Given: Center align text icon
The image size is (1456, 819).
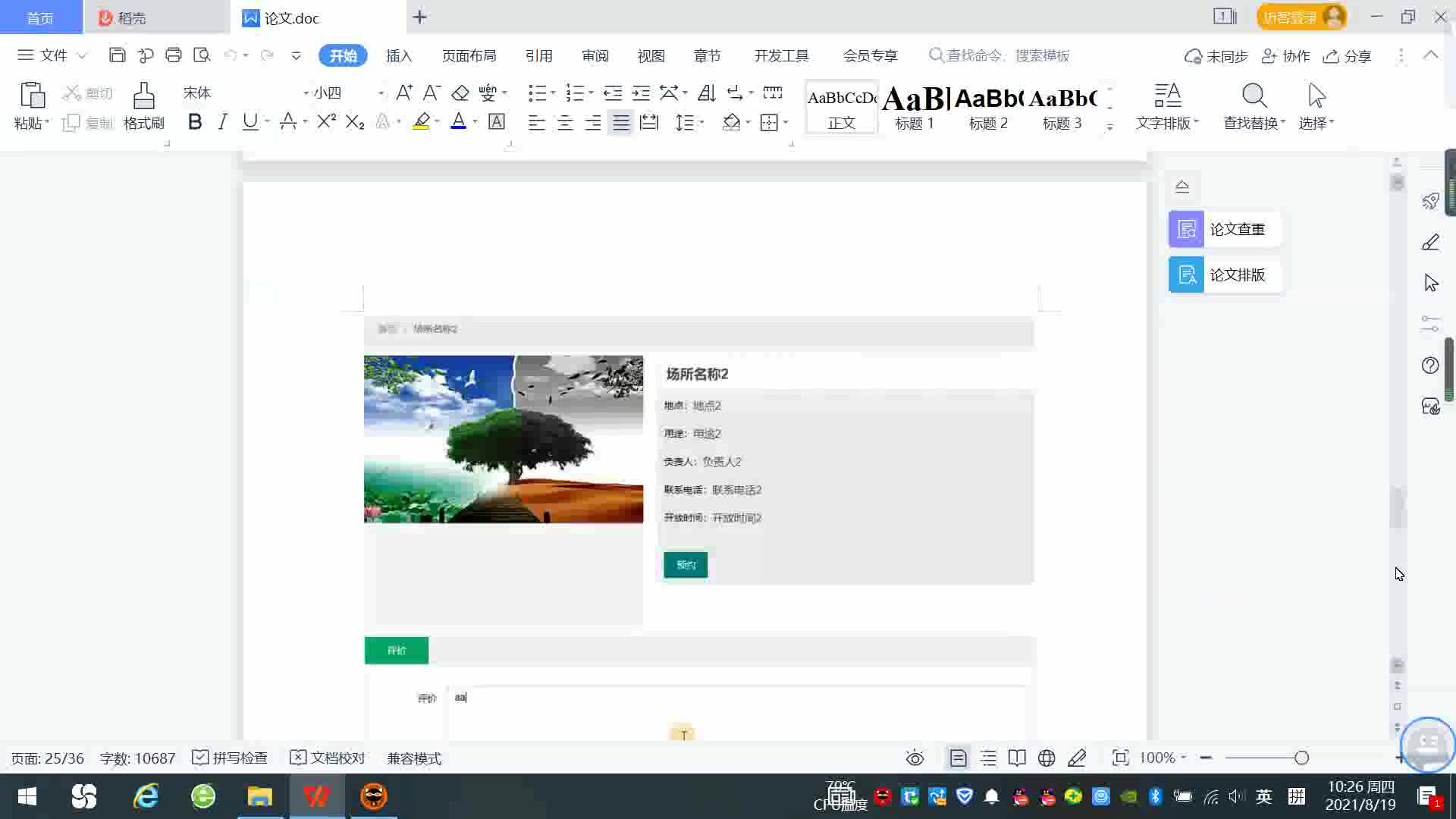Looking at the screenshot, I should tap(565, 123).
